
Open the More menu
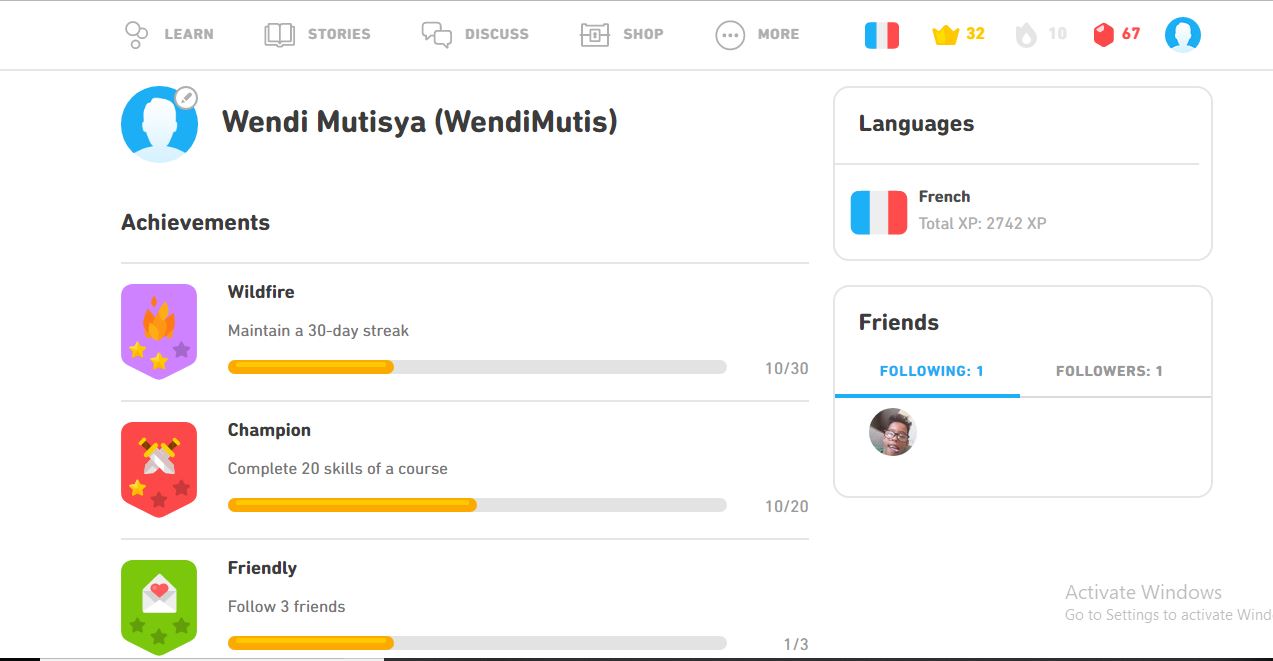point(757,34)
